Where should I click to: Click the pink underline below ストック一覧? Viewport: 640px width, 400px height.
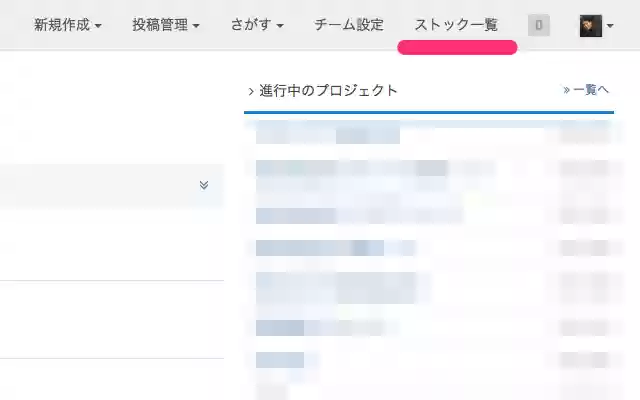[457, 47]
